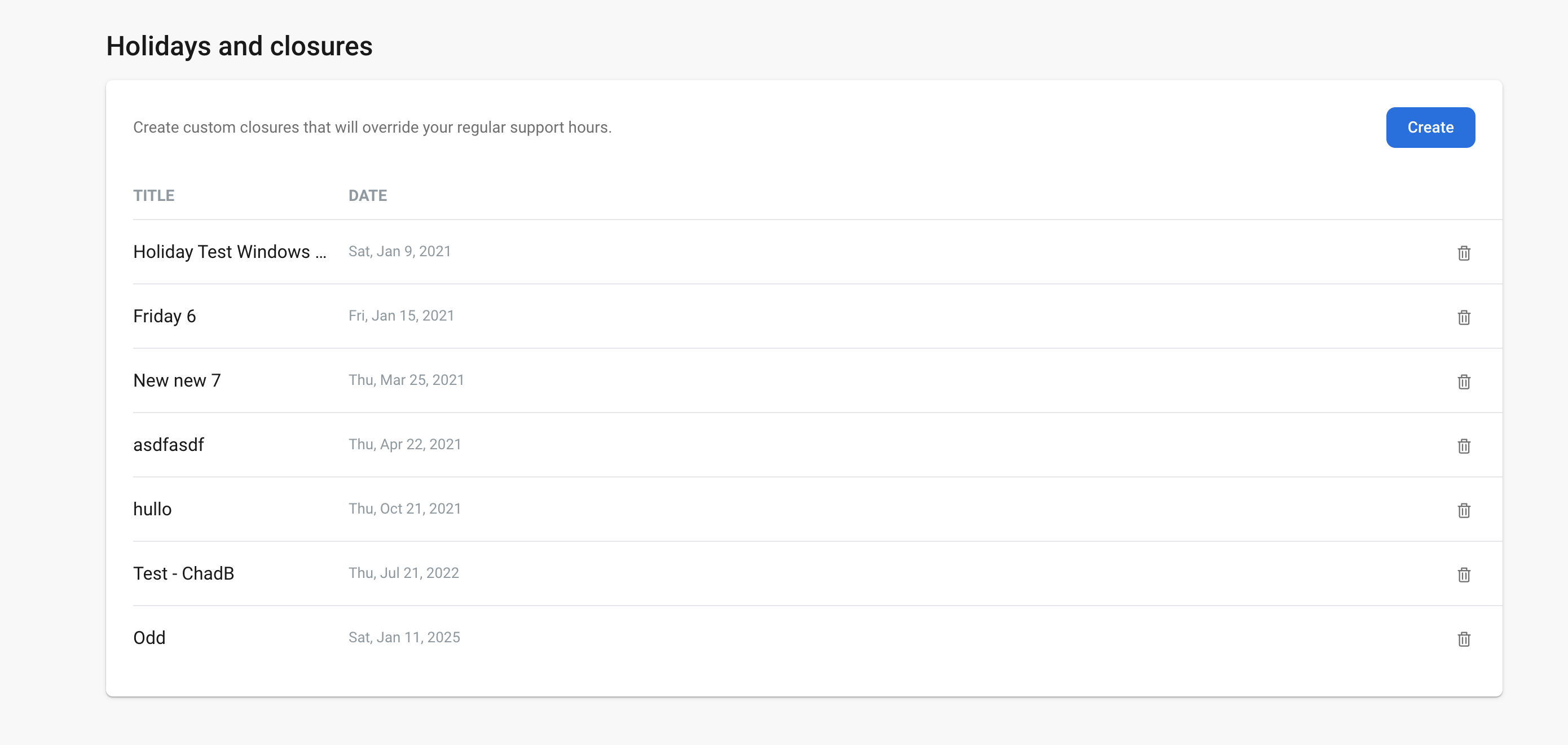
Task: Click the DATE column header
Action: pyautogui.click(x=367, y=195)
